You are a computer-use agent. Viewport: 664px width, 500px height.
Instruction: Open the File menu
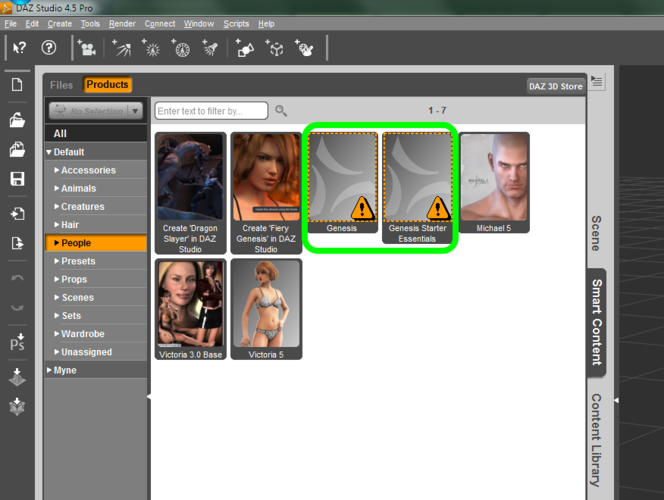click(x=10, y=24)
